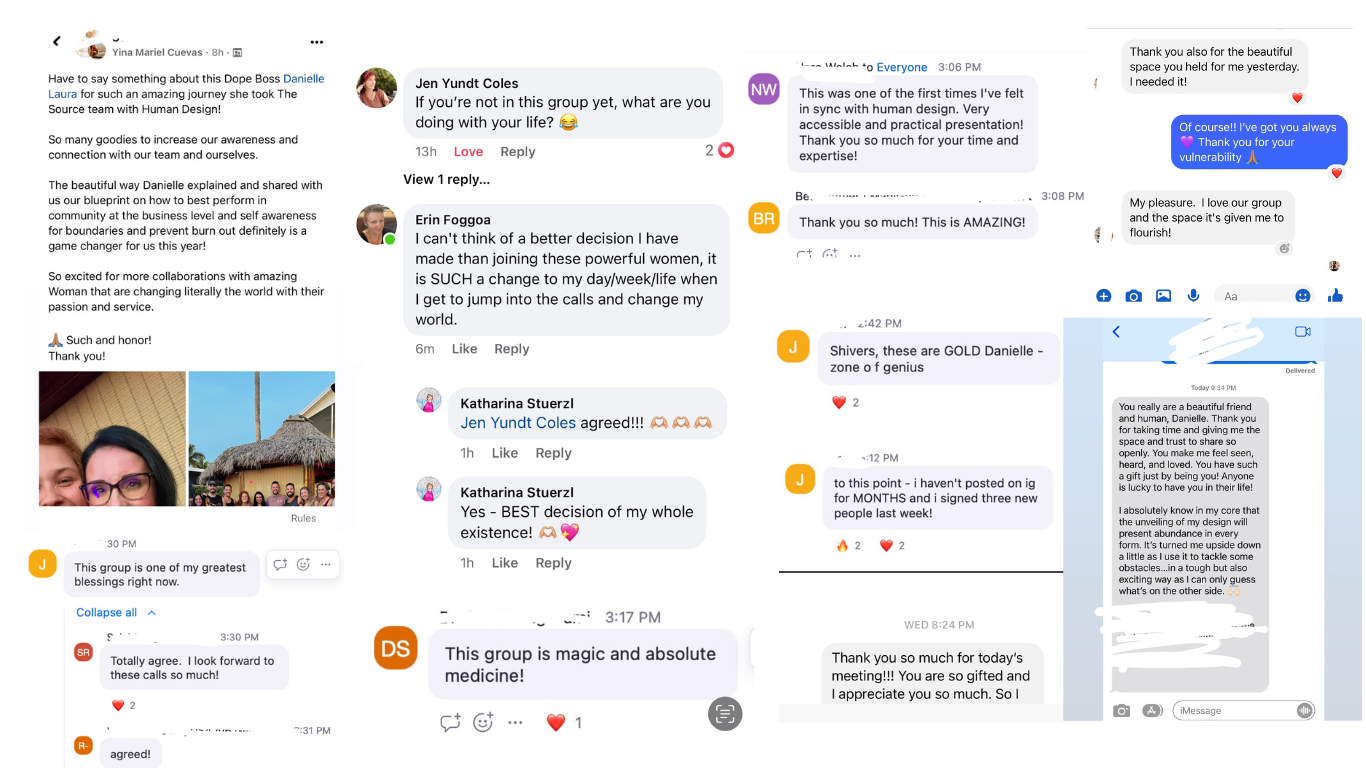Click reply-in-thread icon beside 'greatest blessings' message
1366x768 pixels.
pyautogui.click(x=280, y=564)
